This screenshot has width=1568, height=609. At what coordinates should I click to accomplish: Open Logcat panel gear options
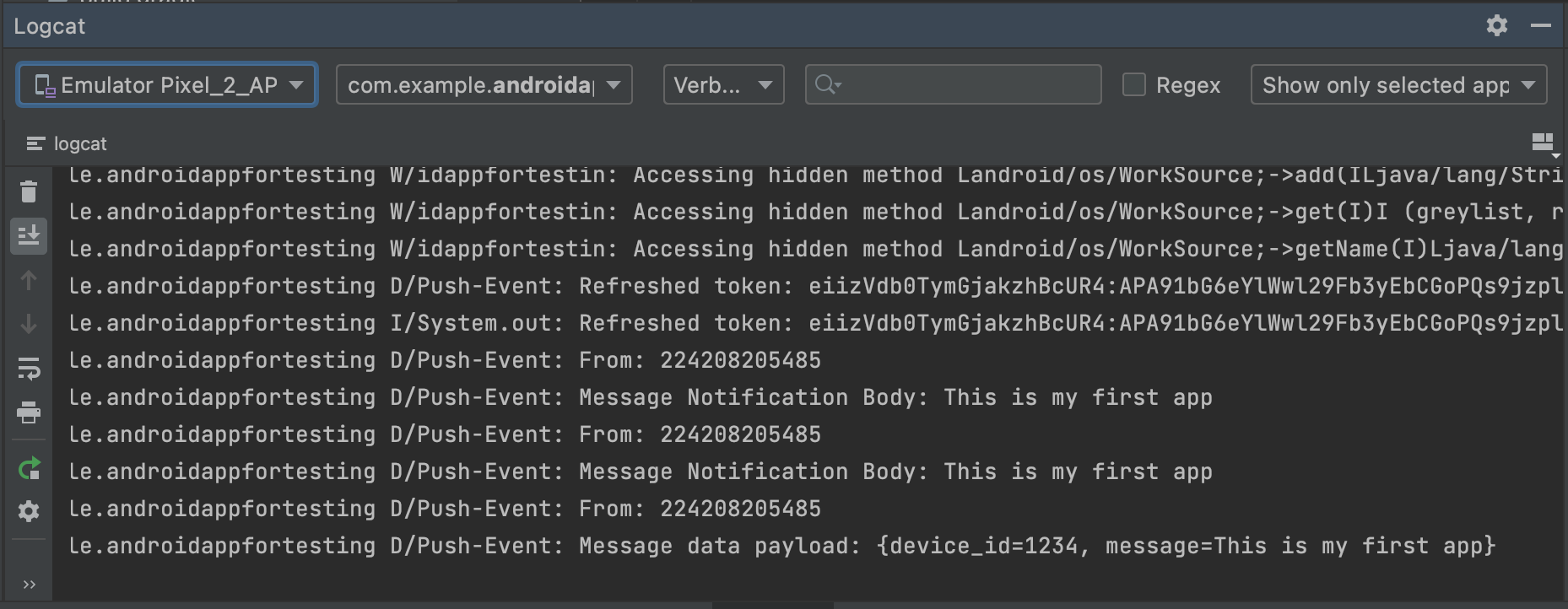1497,25
